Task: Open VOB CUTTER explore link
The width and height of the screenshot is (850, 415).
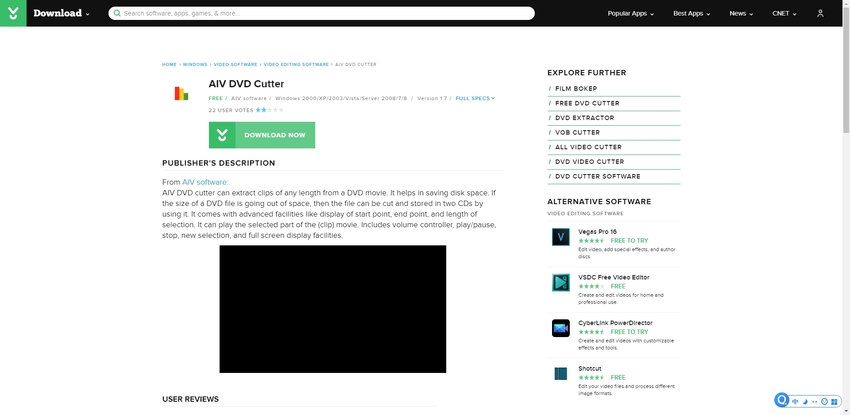Action: [577, 132]
